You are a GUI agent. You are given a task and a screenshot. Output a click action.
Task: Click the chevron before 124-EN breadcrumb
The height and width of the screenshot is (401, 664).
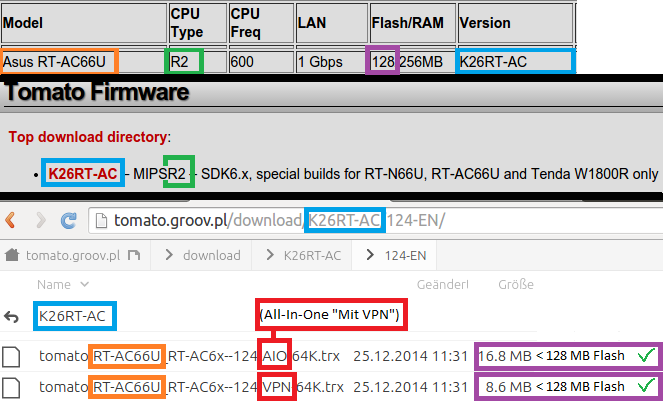pyautogui.click(x=370, y=254)
